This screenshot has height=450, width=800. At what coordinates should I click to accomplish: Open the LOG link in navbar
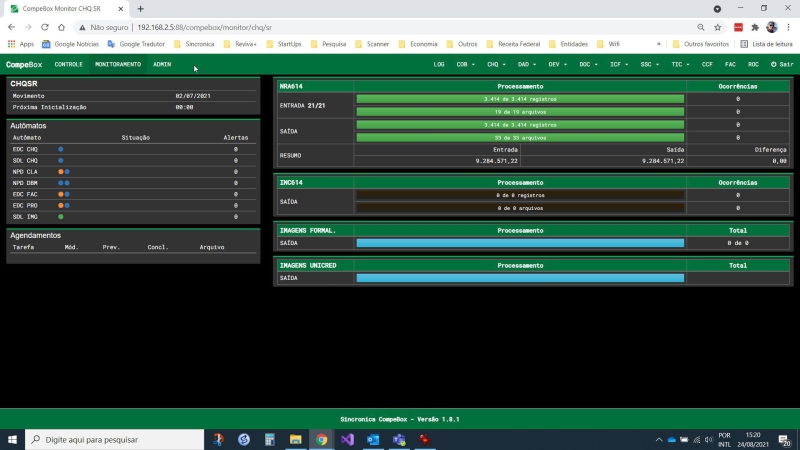coord(439,64)
